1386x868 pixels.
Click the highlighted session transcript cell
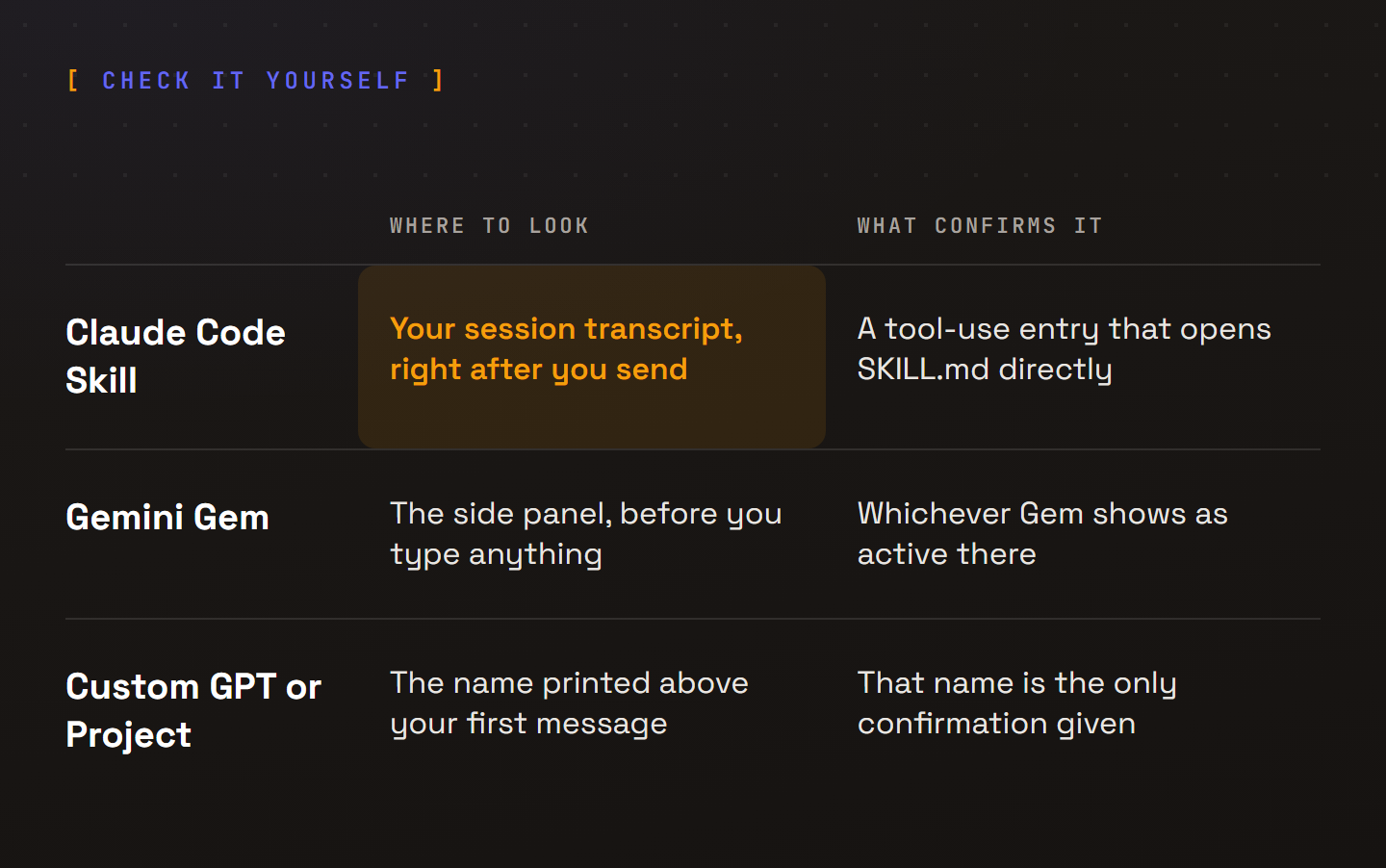[x=592, y=357]
